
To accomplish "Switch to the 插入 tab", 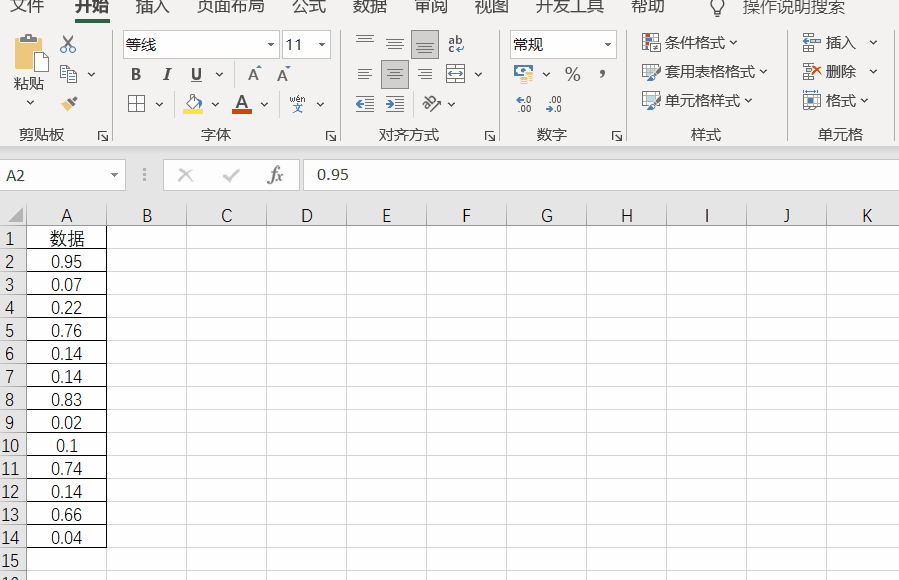I will point(153,7).
